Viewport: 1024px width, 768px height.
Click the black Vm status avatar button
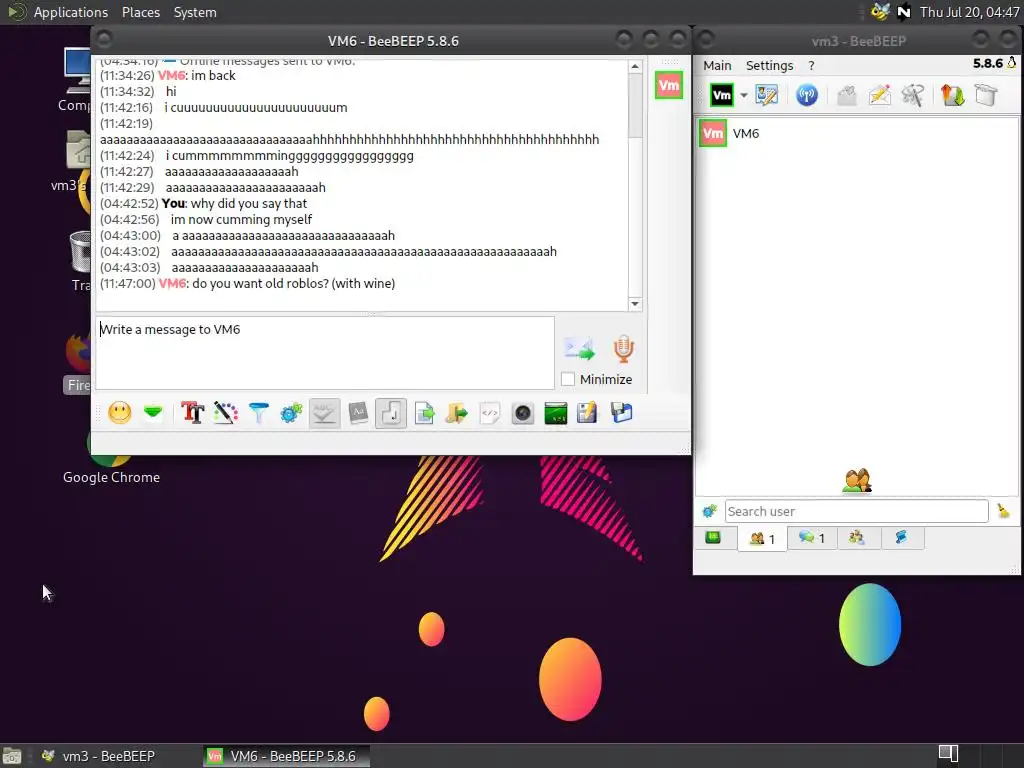[x=722, y=95]
